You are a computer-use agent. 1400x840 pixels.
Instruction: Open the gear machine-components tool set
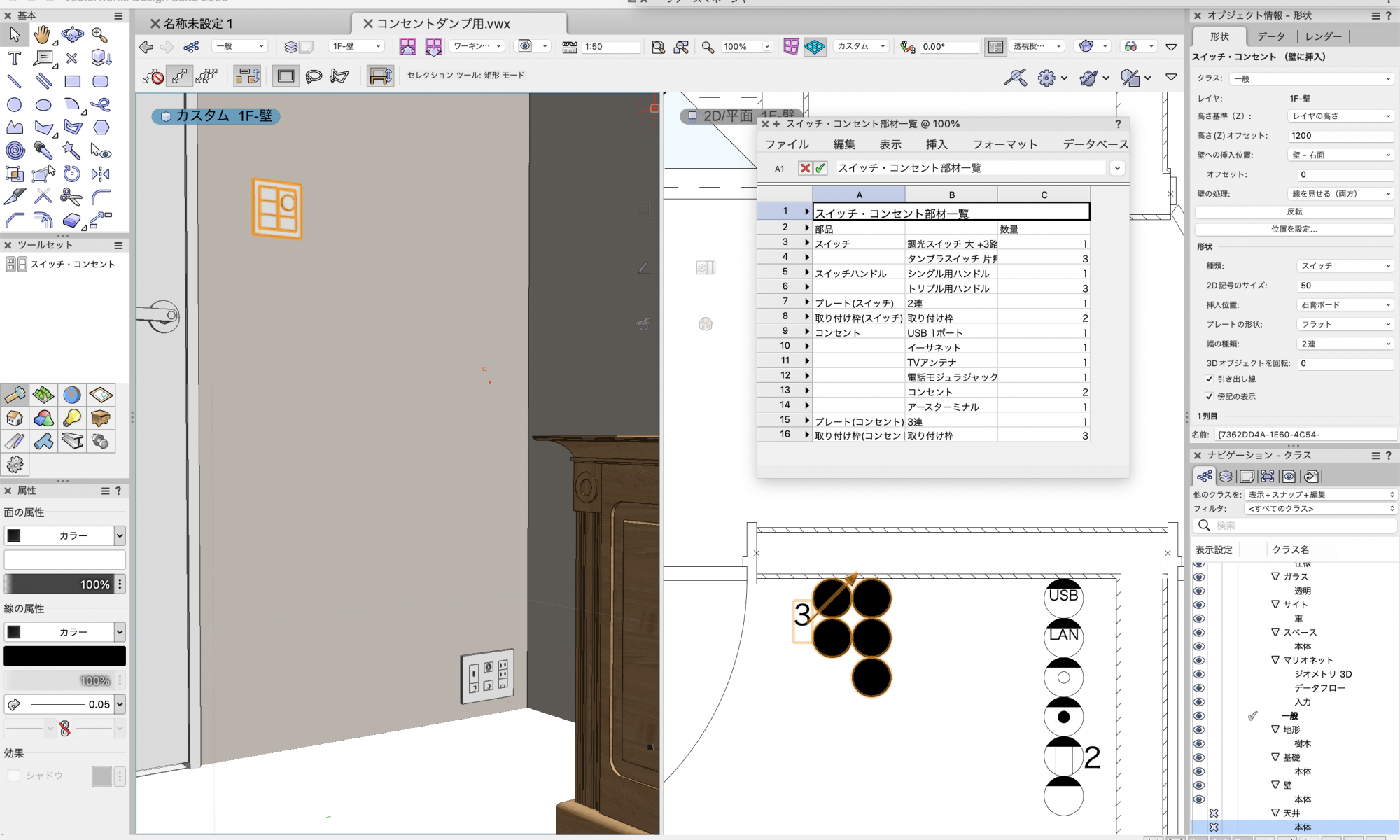(15, 464)
